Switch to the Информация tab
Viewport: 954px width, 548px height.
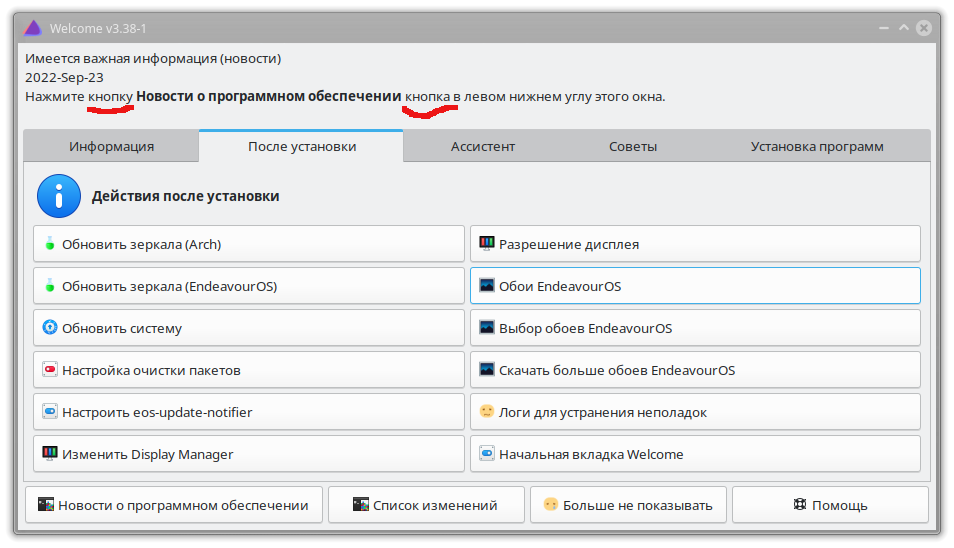pos(111,147)
